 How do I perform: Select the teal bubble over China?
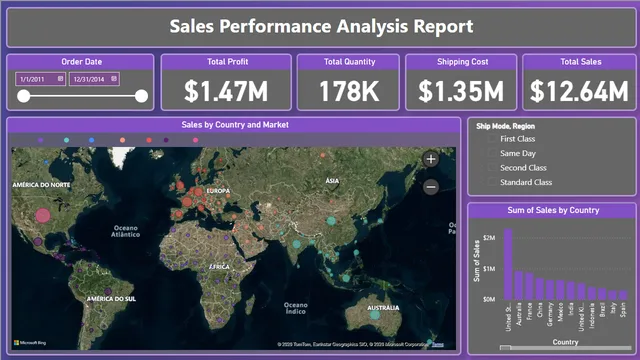[x=331, y=221]
